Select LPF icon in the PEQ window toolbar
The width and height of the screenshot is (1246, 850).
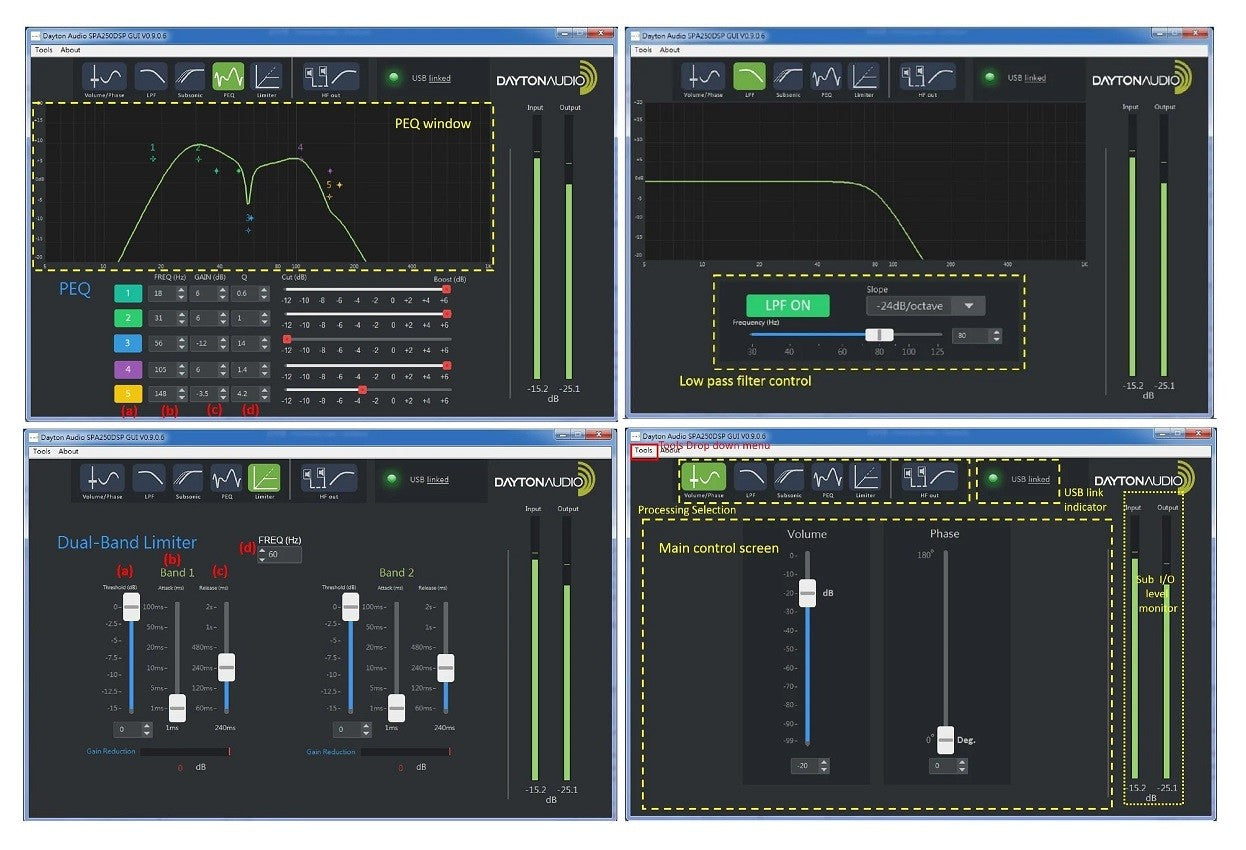coord(150,77)
